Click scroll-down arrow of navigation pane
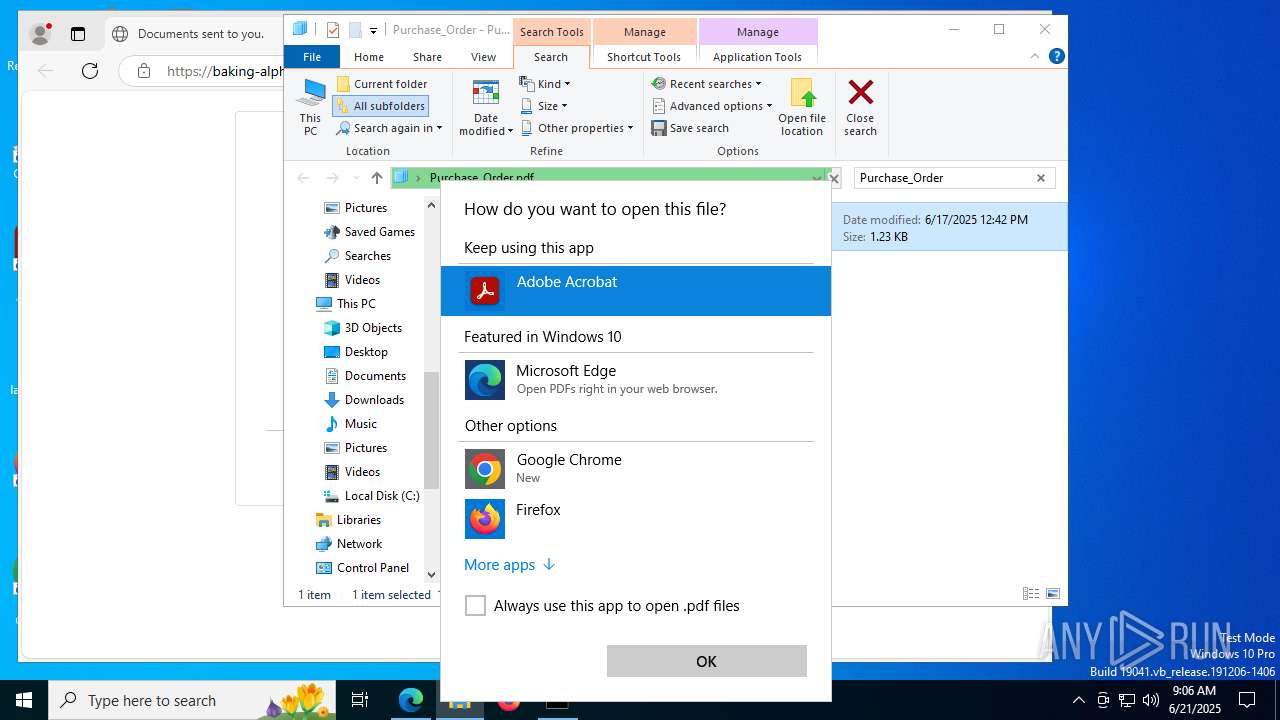This screenshot has height=720, width=1280. (x=431, y=574)
